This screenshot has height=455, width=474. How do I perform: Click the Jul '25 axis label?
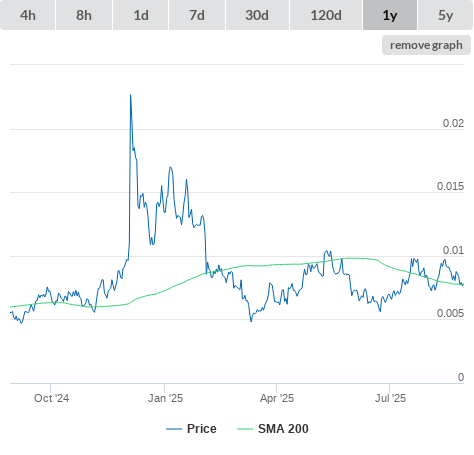coord(390,398)
